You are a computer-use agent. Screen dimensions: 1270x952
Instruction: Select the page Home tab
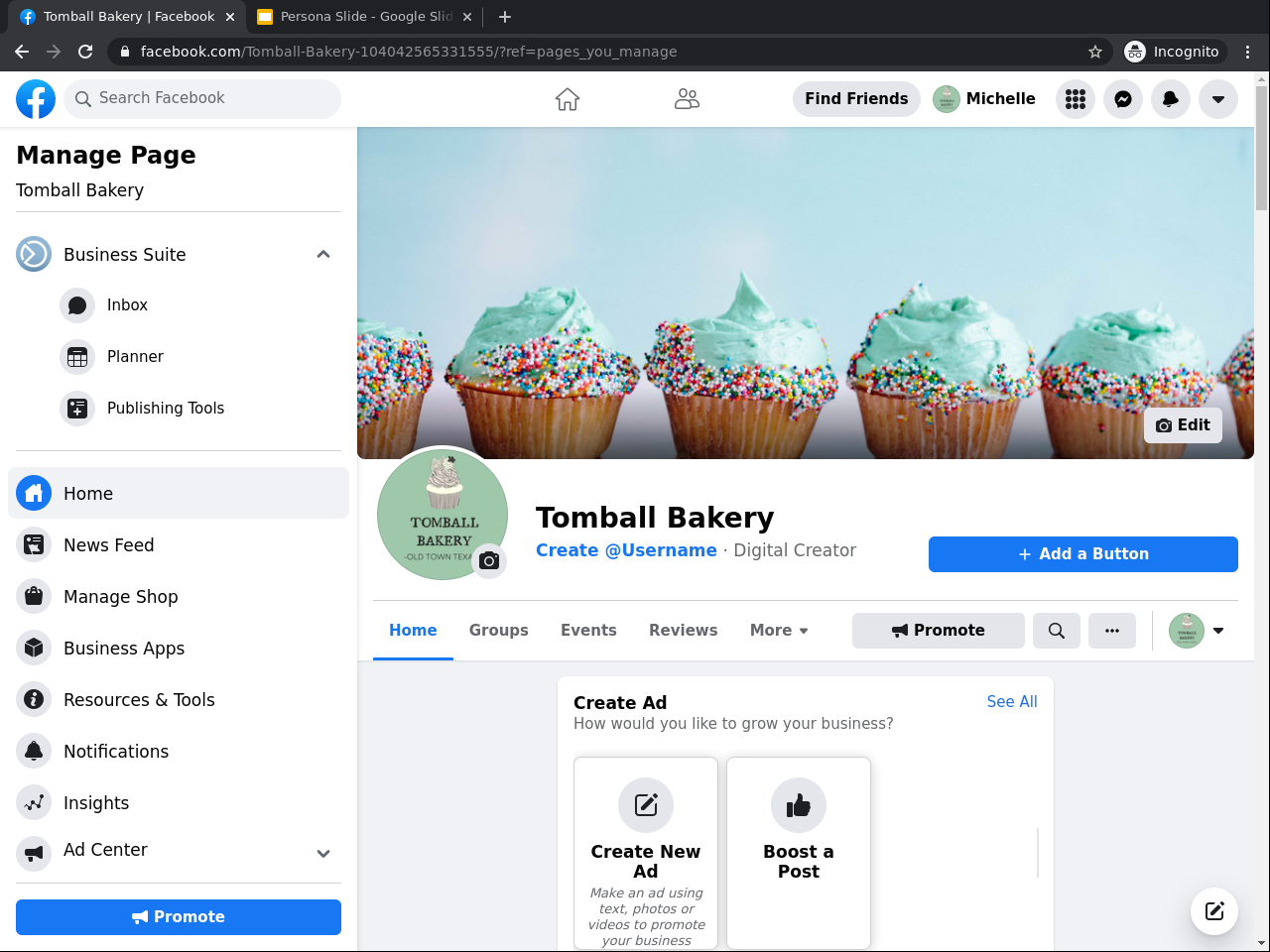(x=413, y=631)
